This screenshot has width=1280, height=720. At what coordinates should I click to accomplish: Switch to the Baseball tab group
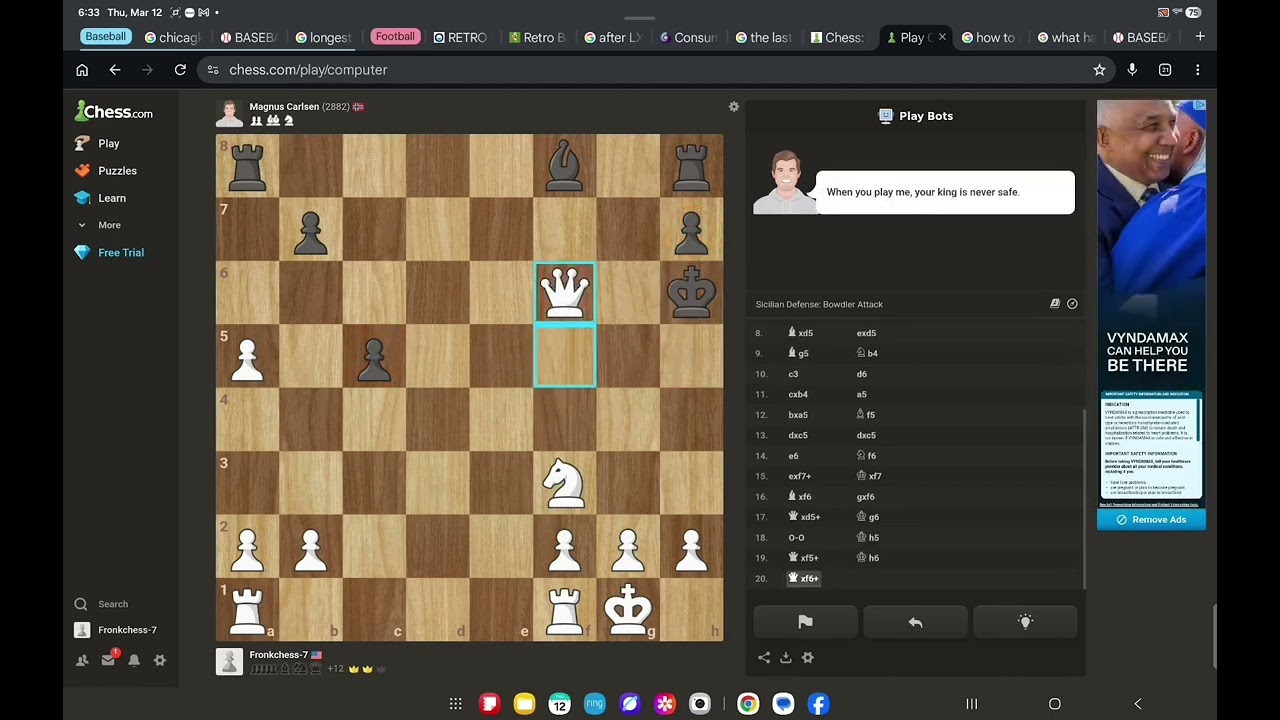pyautogui.click(x=106, y=37)
